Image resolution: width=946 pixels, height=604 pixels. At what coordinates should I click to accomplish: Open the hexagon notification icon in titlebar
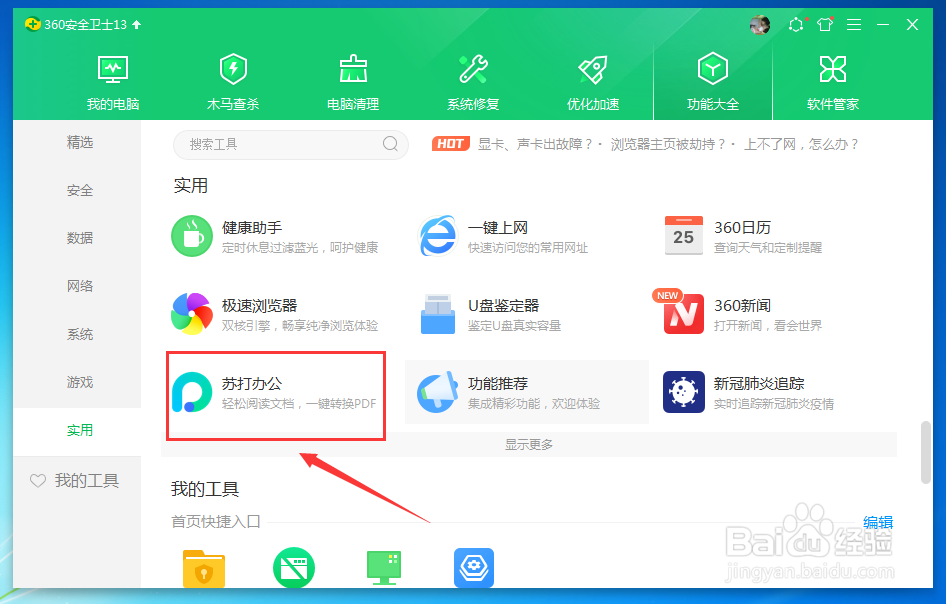795,26
